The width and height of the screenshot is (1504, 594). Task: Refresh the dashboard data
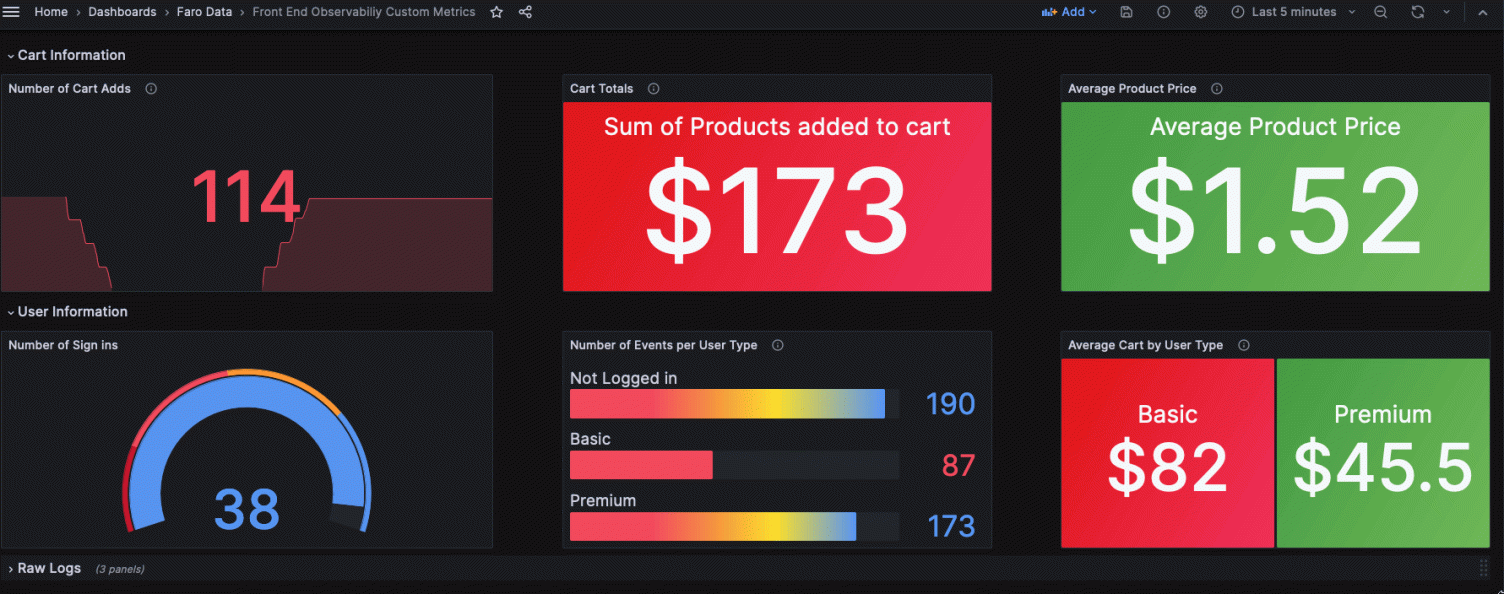tap(1418, 11)
